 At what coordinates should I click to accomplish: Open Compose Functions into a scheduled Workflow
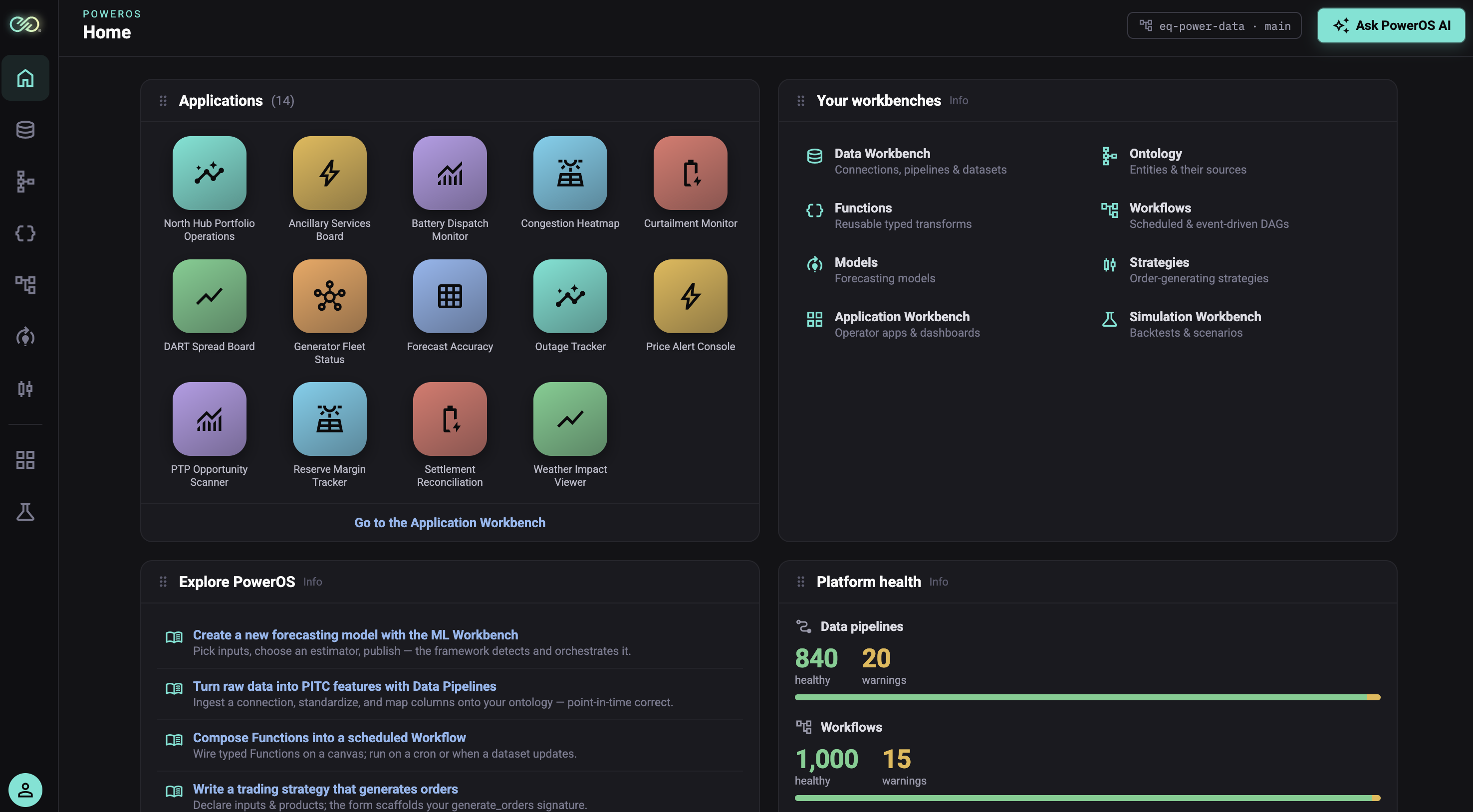point(329,738)
